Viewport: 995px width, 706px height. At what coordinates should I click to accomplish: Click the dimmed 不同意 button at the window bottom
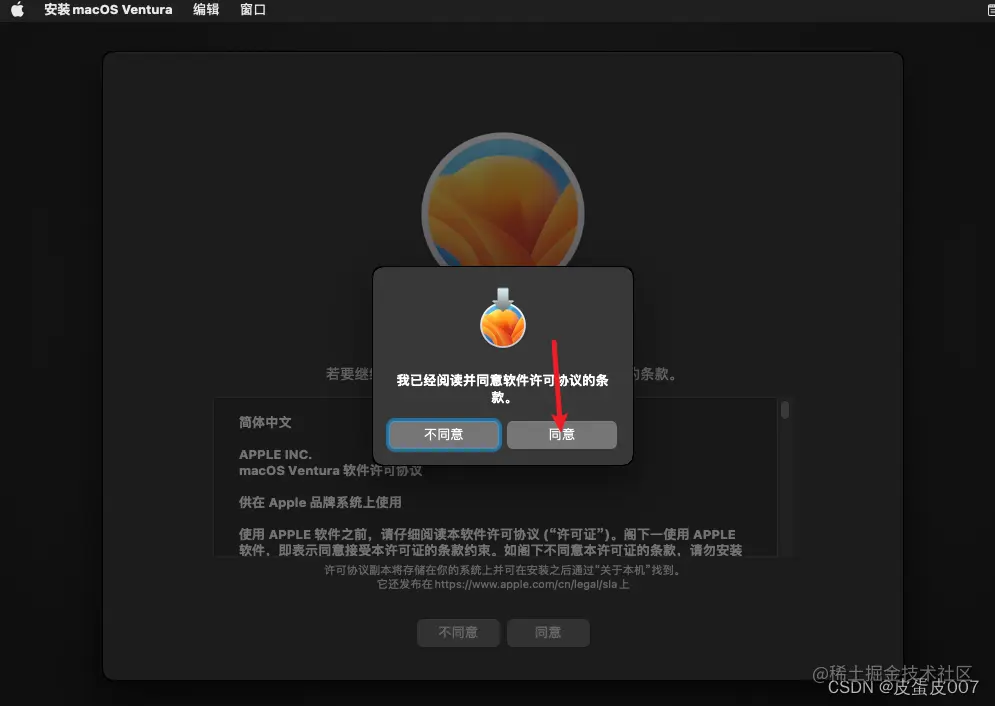click(458, 632)
